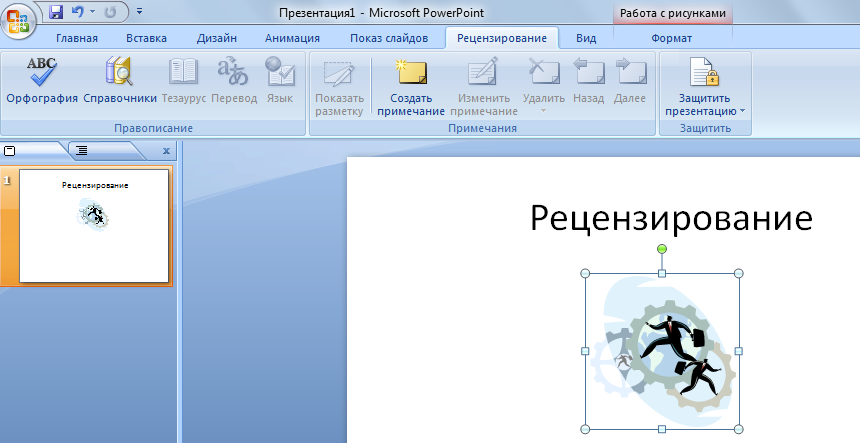The image size is (860, 443).
Task: Select slide 1 thumbnail
Action: (x=94, y=226)
